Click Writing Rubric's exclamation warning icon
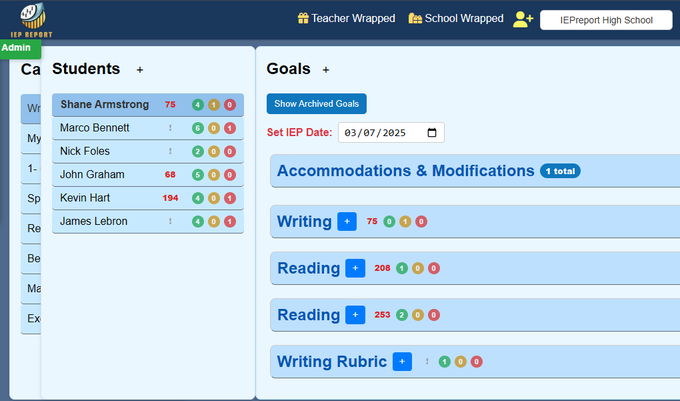Screen dimensions: 680x401 click(427, 362)
